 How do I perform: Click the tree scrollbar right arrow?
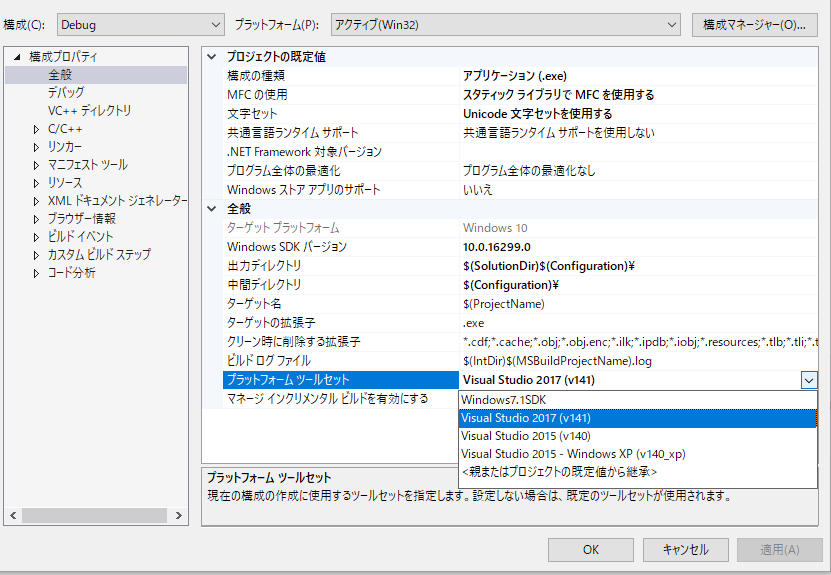pos(179,516)
